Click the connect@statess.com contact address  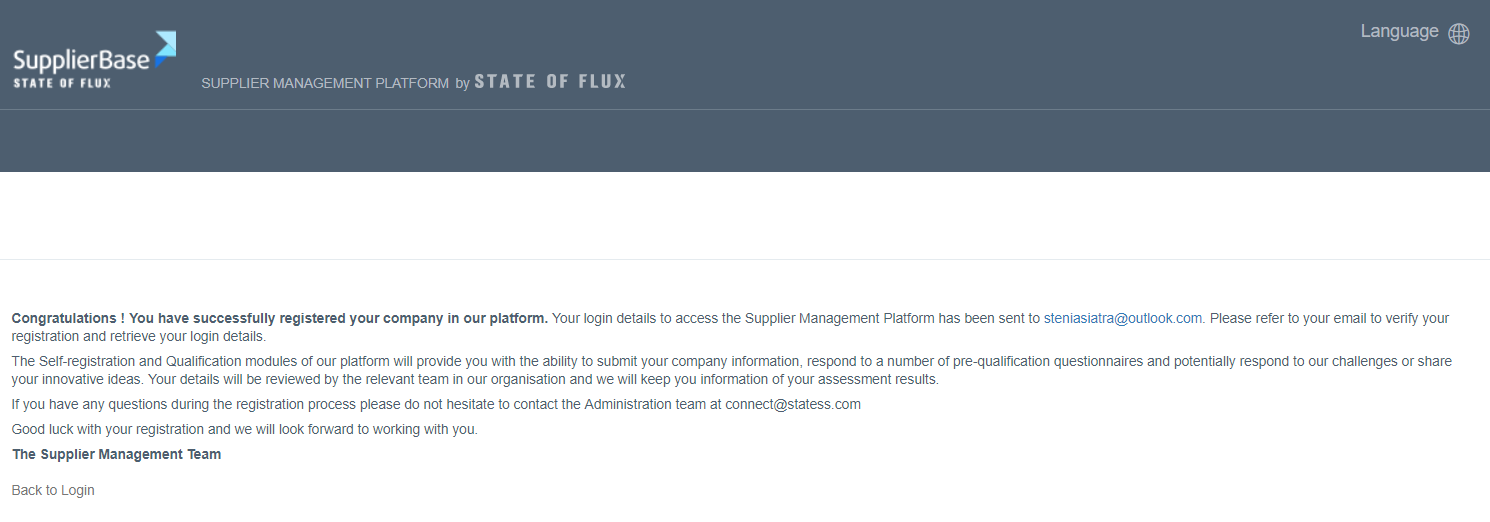(793, 405)
